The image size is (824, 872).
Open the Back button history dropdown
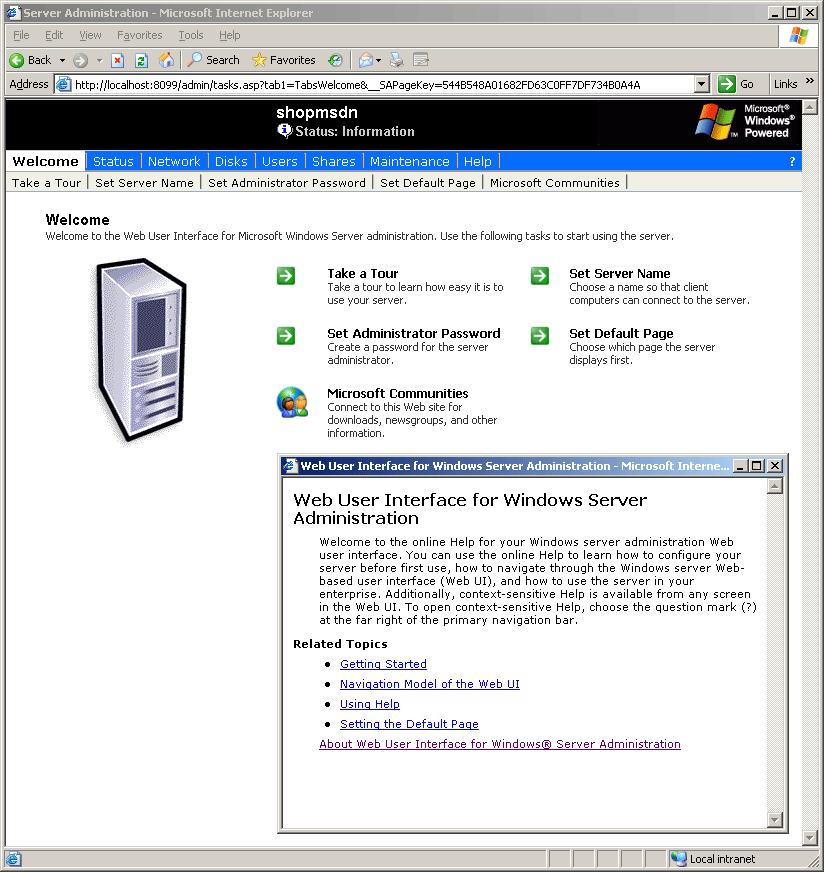tap(62, 60)
